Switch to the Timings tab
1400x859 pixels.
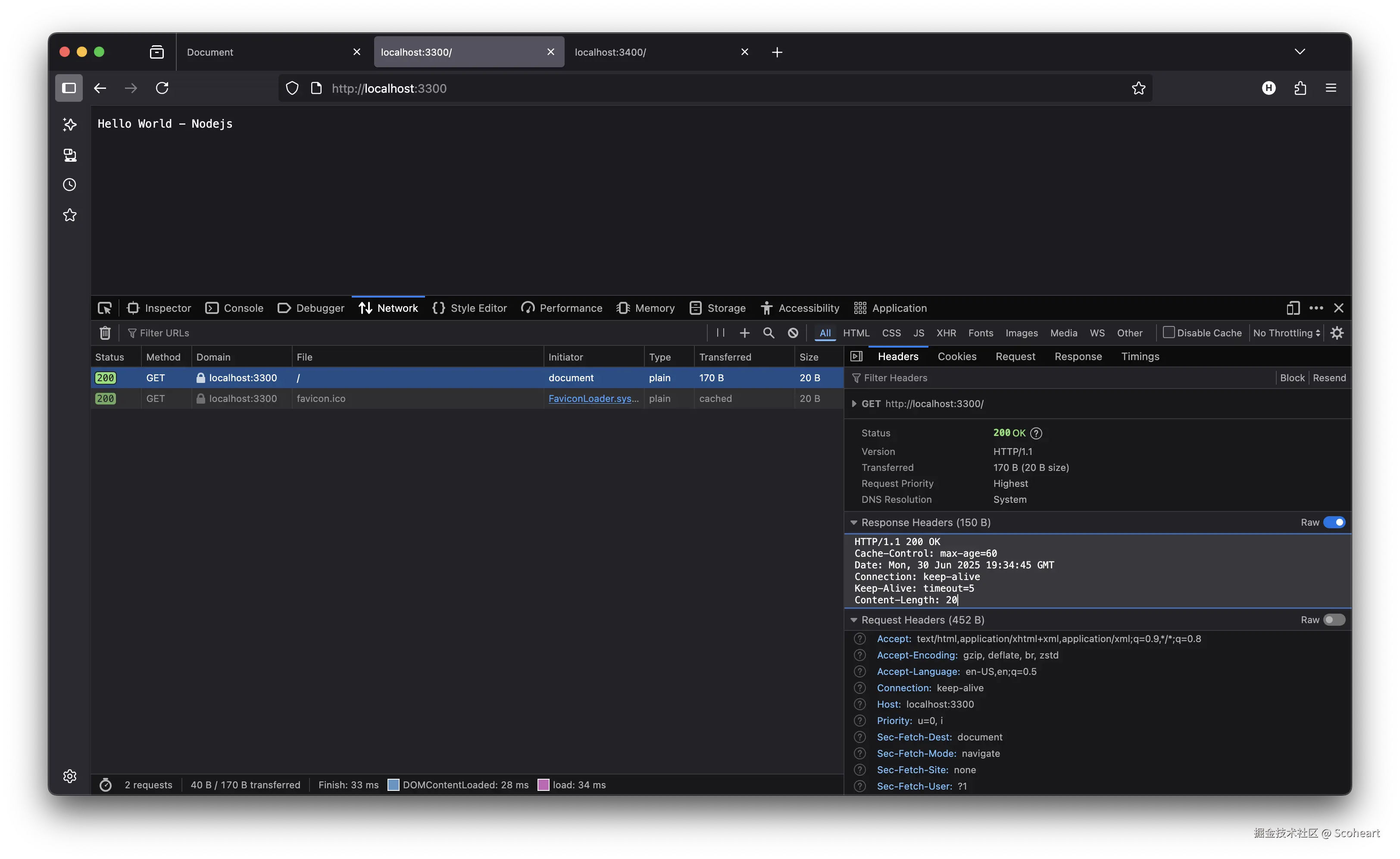(1140, 357)
